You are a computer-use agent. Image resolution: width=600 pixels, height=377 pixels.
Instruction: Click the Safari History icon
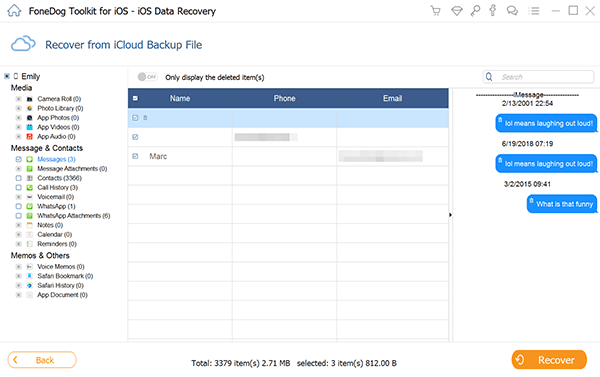29,286
